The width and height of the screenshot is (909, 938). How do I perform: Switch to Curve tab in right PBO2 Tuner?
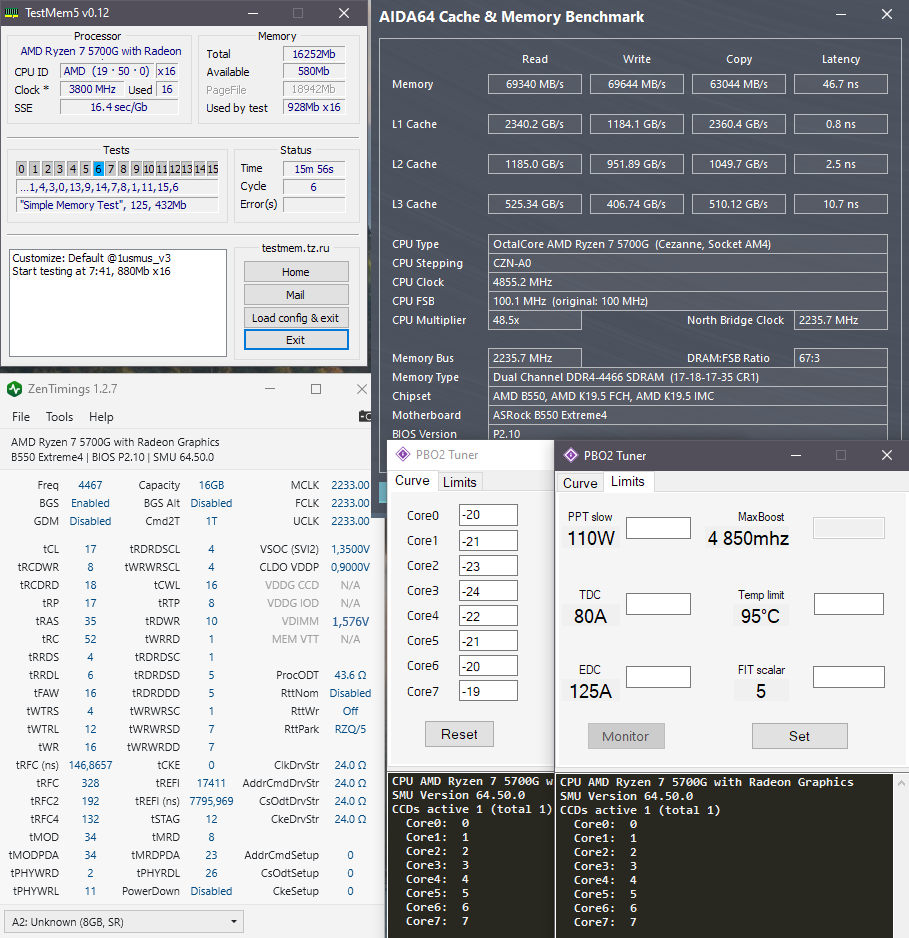coord(580,483)
